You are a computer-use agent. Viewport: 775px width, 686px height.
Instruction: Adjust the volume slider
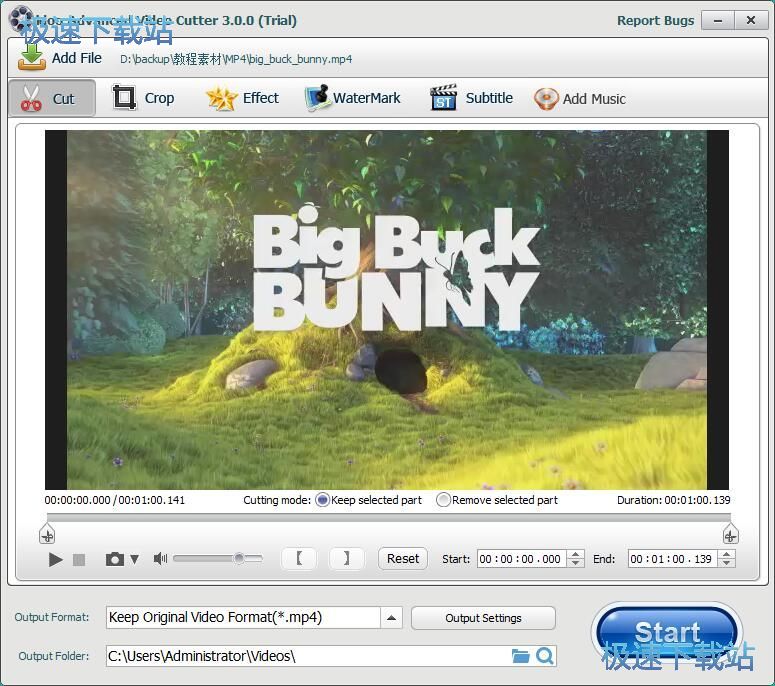(x=217, y=558)
